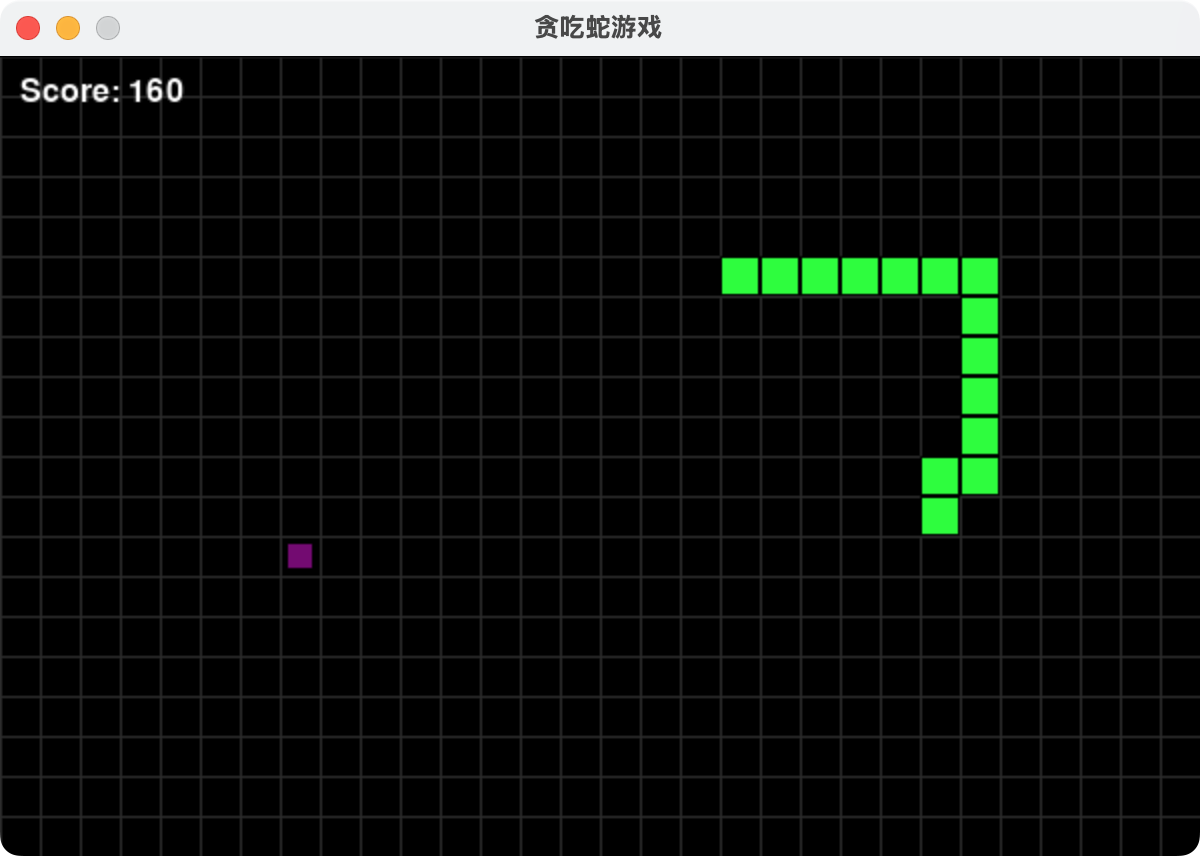Click the empty cell right of the snake's top-right corner

(x=1020, y=276)
